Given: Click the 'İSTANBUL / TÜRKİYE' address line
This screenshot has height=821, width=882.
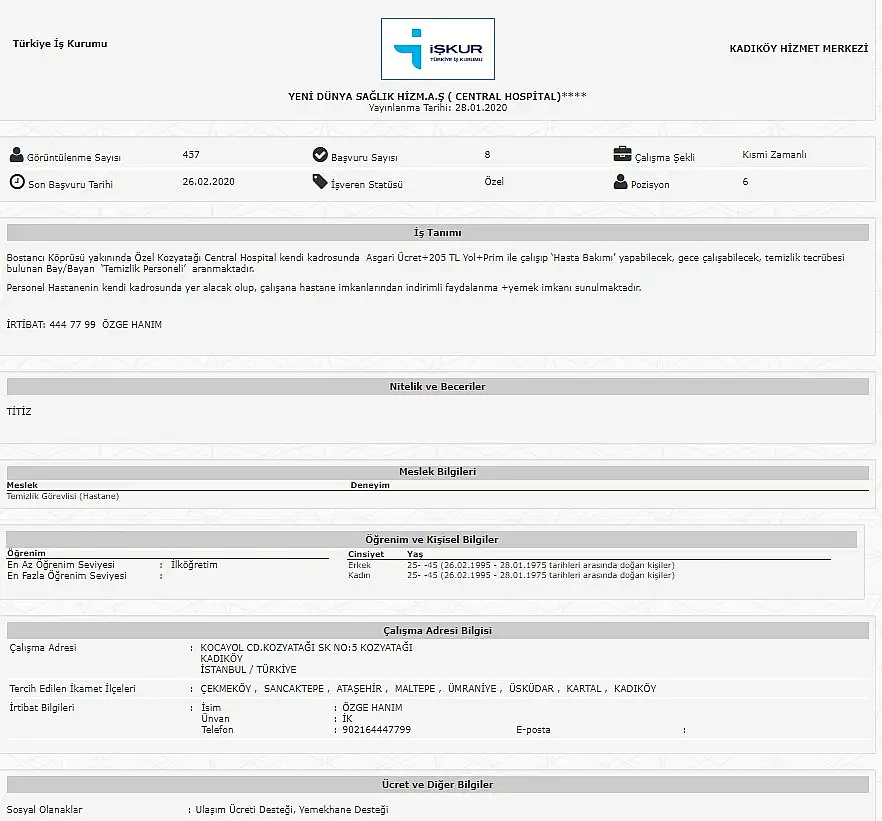Looking at the screenshot, I should pos(248,670).
